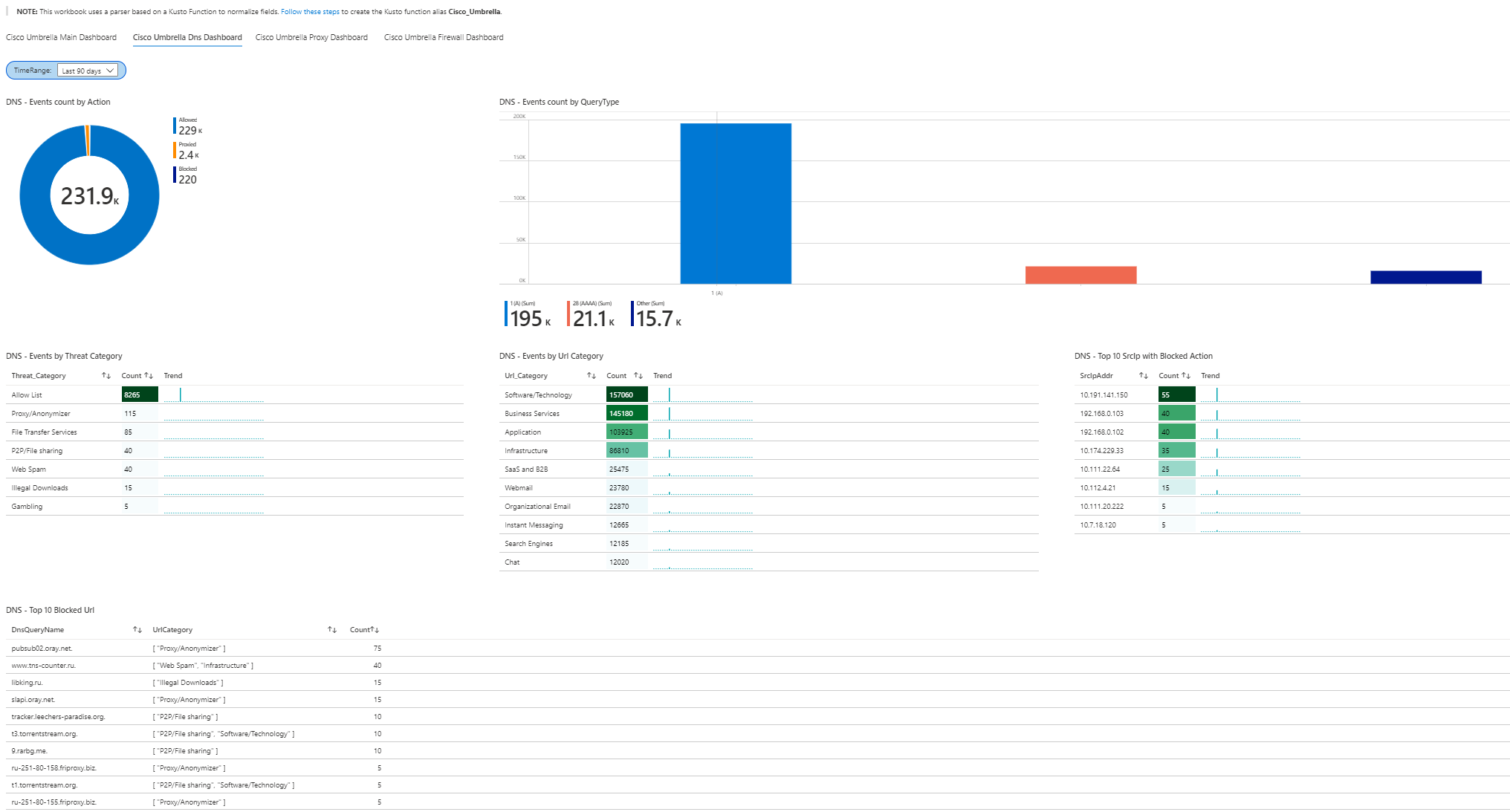Select the 10.191.141.150 source IP row
The height and width of the screenshot is (812, 1510).
pyautogui.click(x=1104, y=395)
